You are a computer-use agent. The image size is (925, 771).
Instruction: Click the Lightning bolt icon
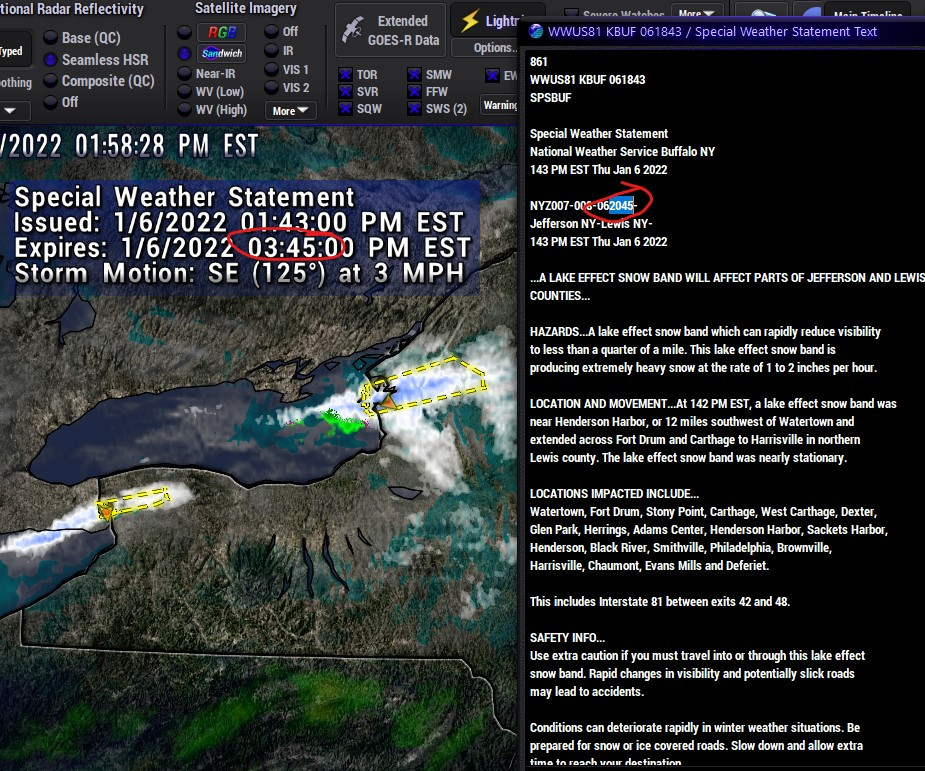[x=469, y=21]
